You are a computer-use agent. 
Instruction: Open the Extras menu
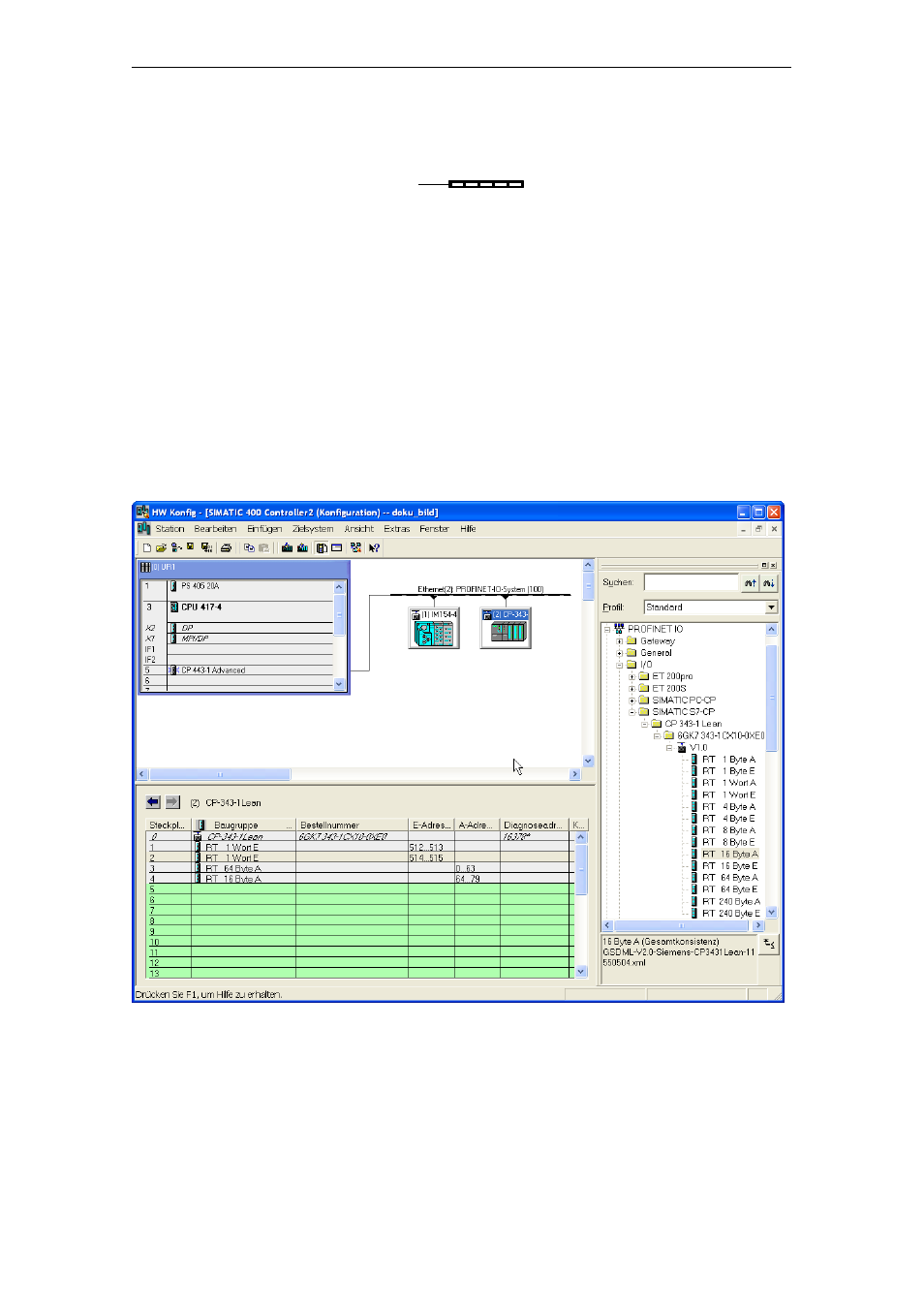tap(396, 529)
